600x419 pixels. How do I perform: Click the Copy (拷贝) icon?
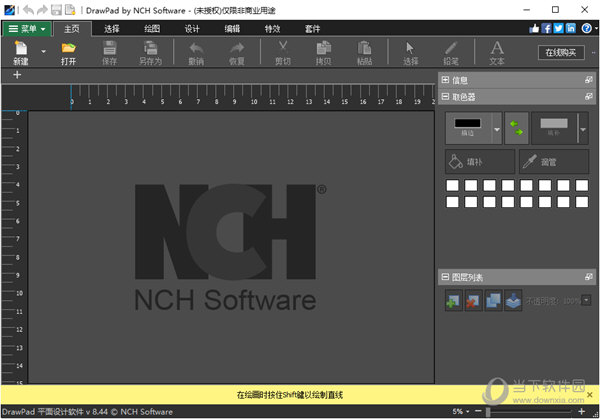[324, 48]
